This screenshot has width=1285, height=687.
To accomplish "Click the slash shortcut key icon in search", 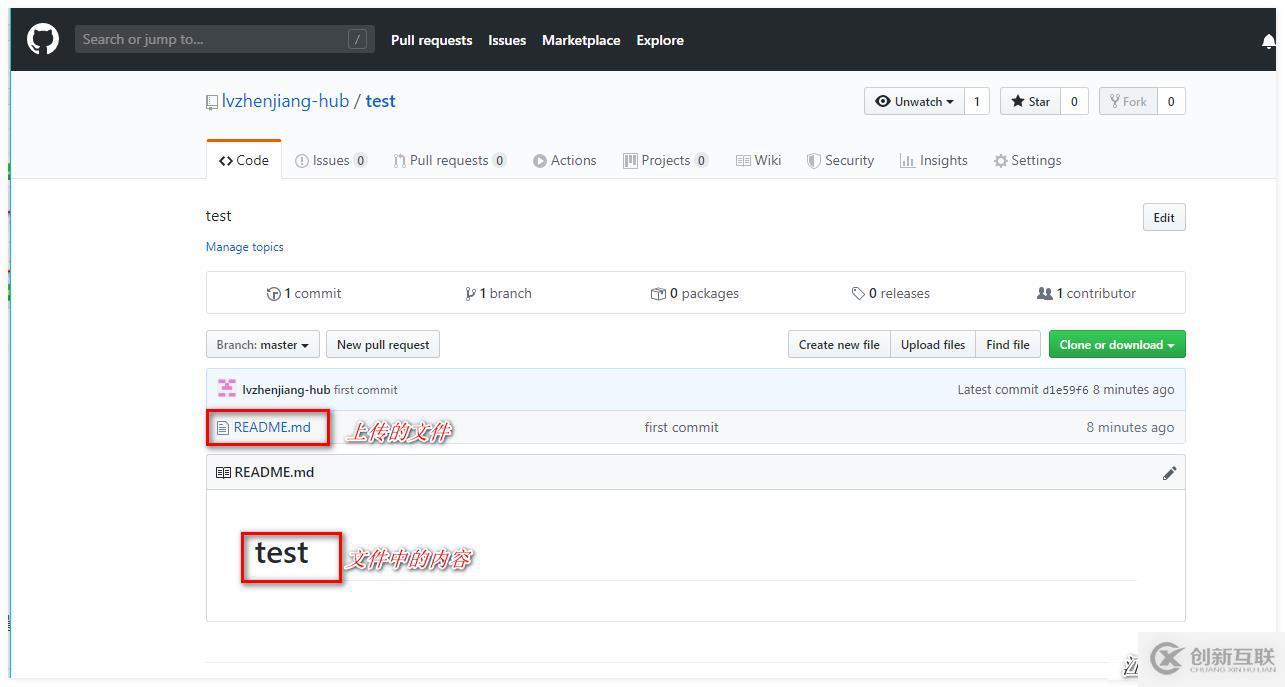I will [357, 40].
